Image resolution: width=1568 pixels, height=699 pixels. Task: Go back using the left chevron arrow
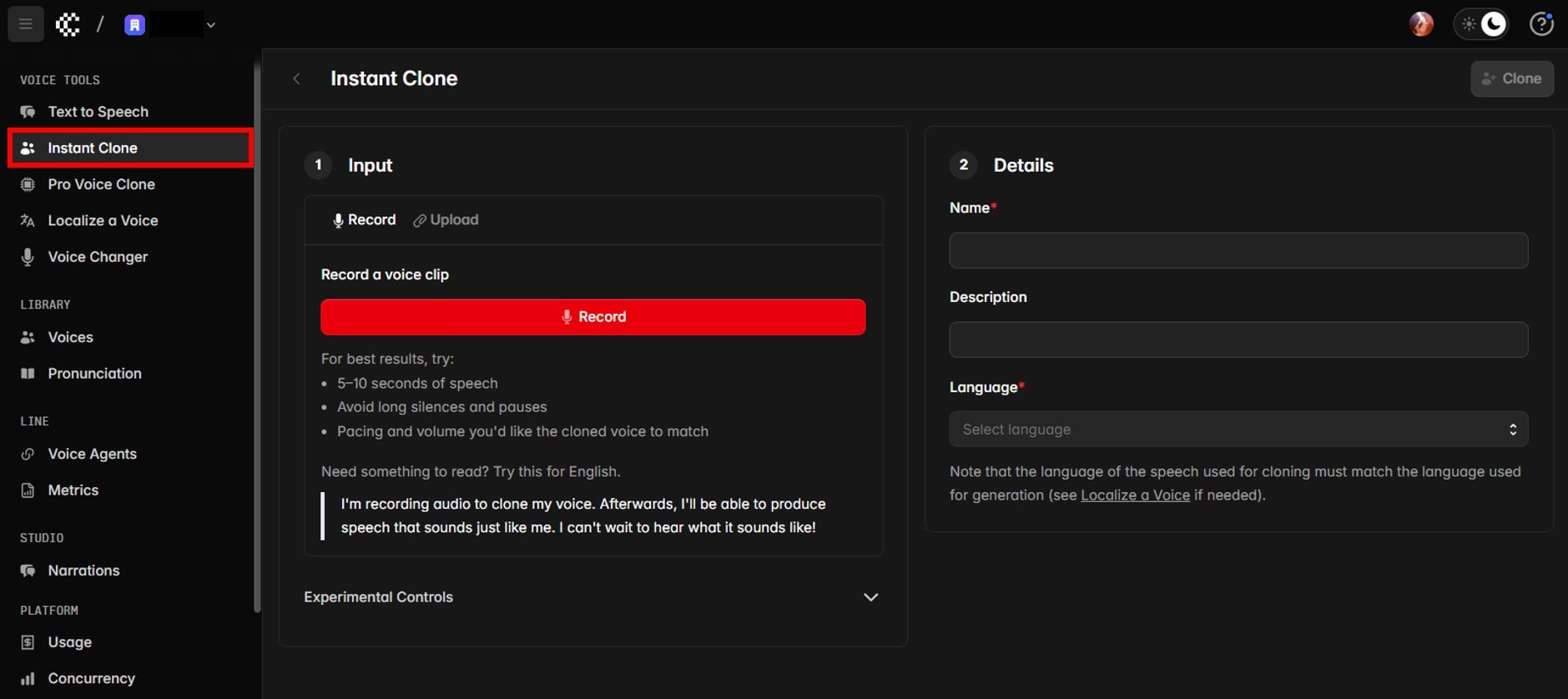click(x=296, y=78)
